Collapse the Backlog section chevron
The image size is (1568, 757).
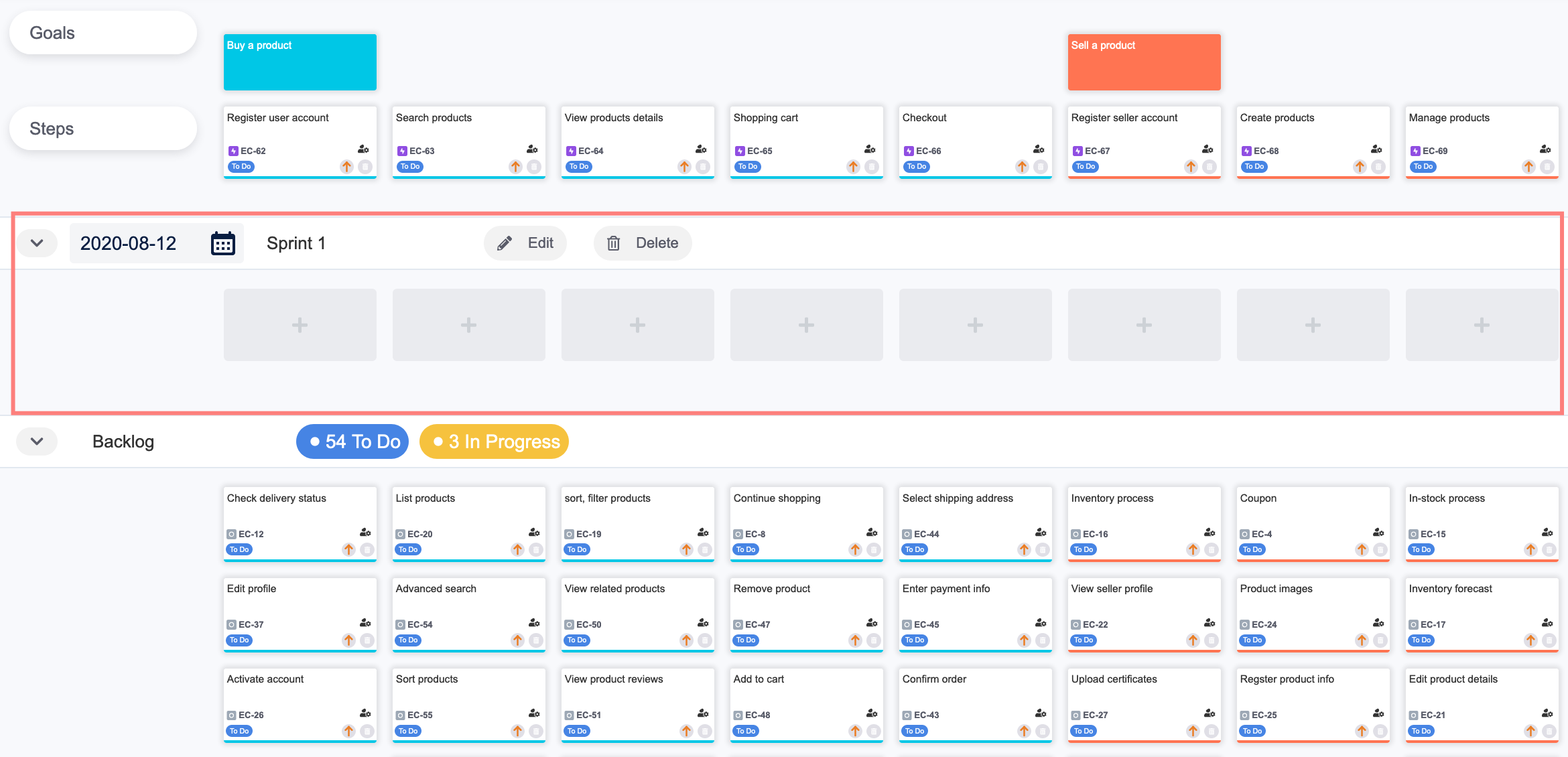coord(37,441)
